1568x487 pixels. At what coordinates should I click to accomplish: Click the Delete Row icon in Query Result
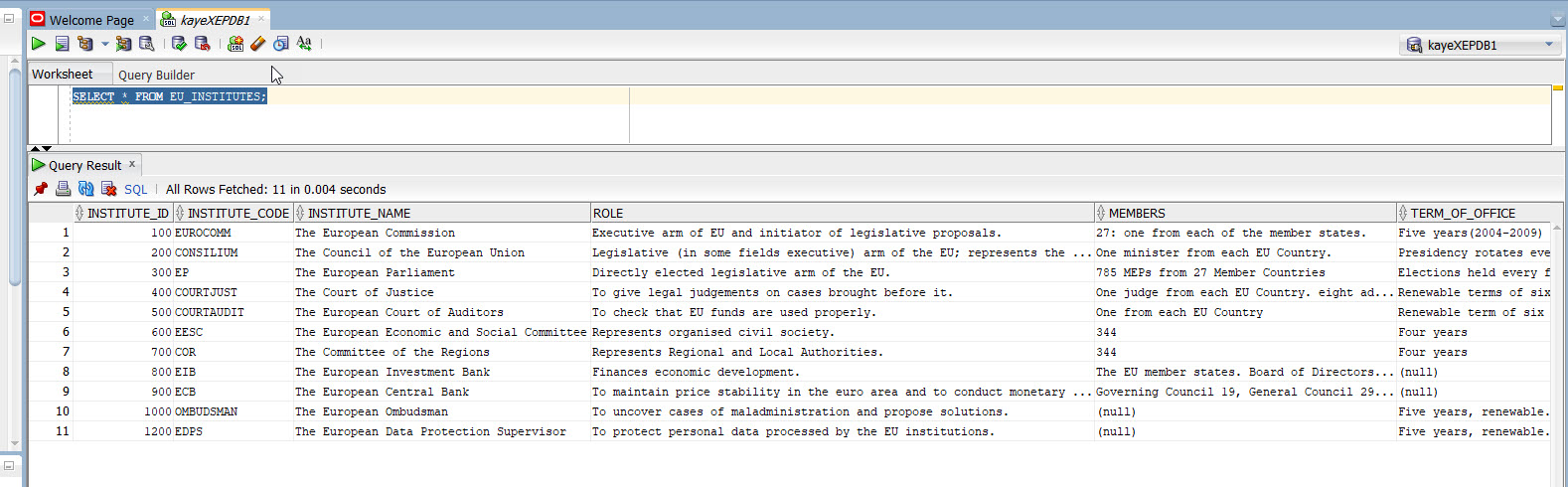pos(109,189)
